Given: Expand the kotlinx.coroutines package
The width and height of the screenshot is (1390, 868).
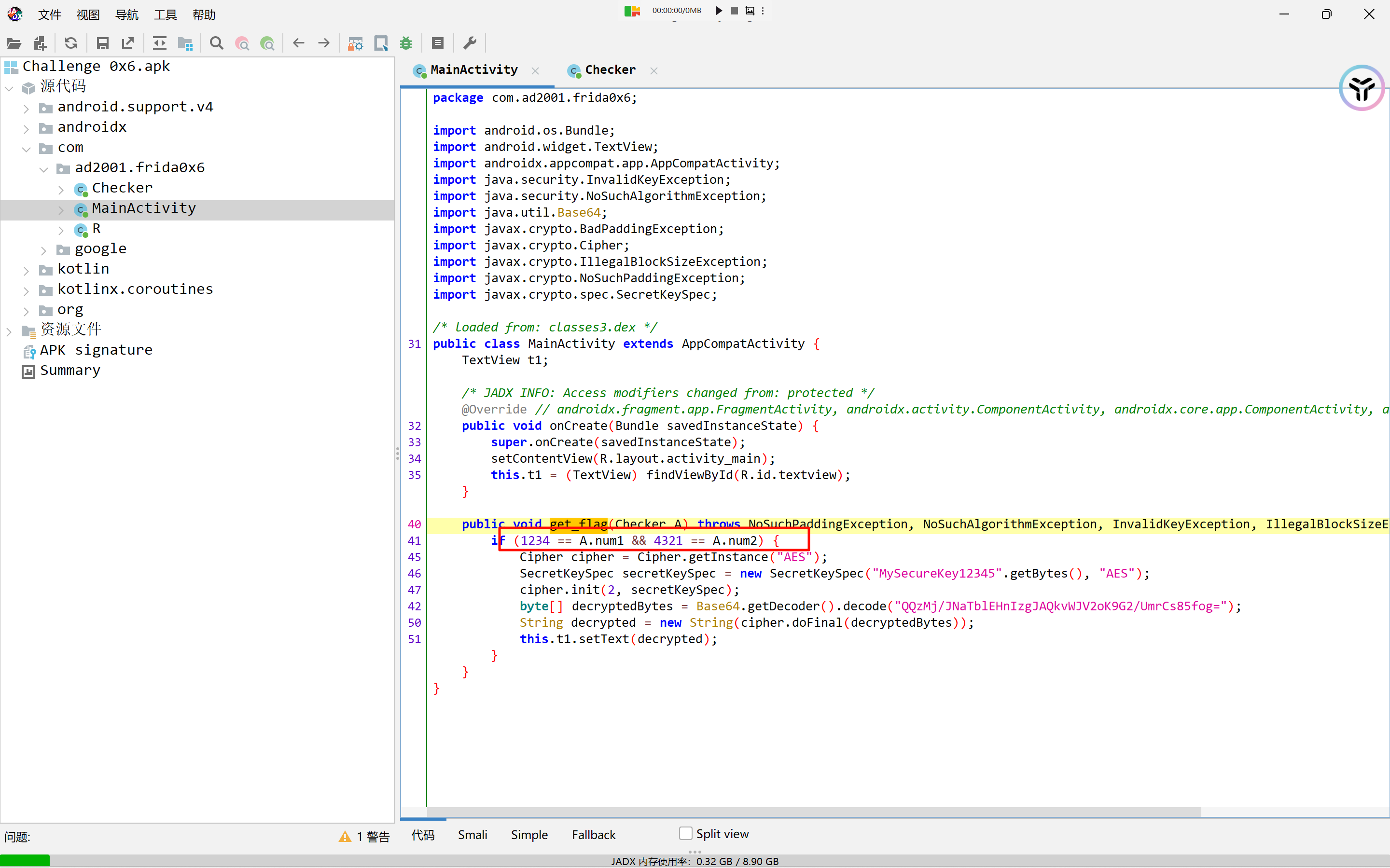Looking at the screenshot, I should (27, 290).
